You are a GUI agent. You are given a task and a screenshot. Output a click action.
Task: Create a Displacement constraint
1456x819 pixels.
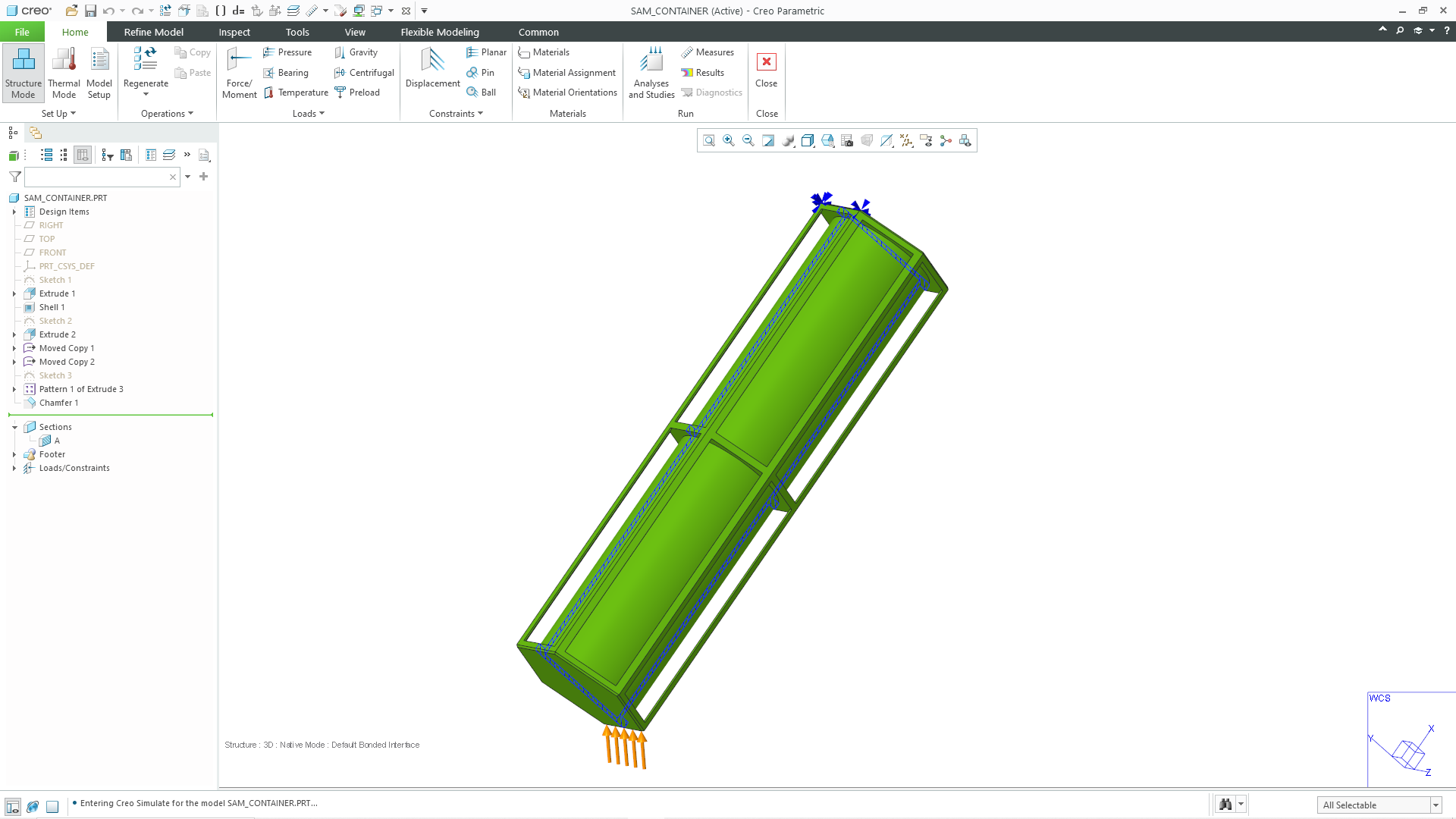click(431, 72)
